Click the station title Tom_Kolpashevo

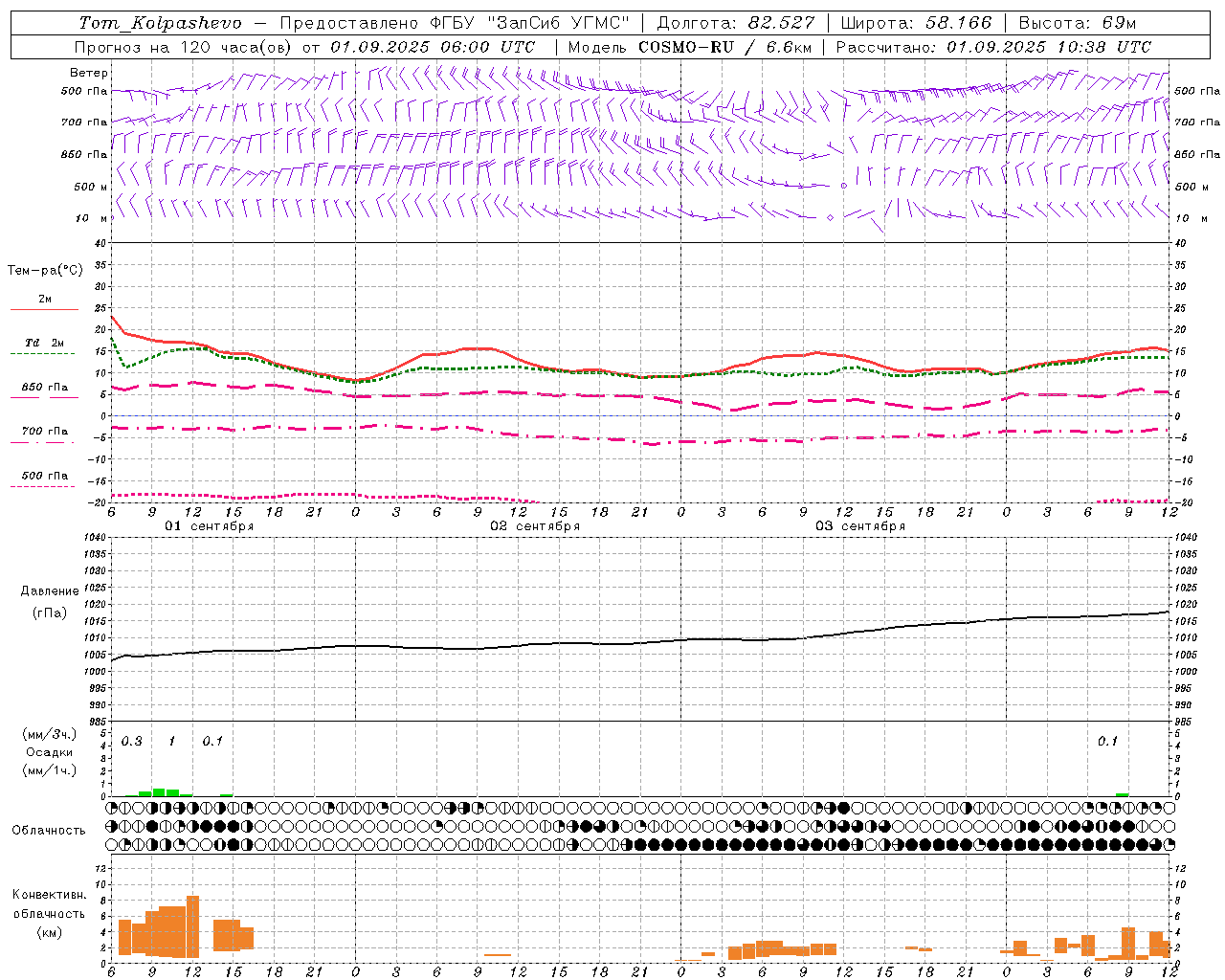pyautogui.click(x=160, y=23)
